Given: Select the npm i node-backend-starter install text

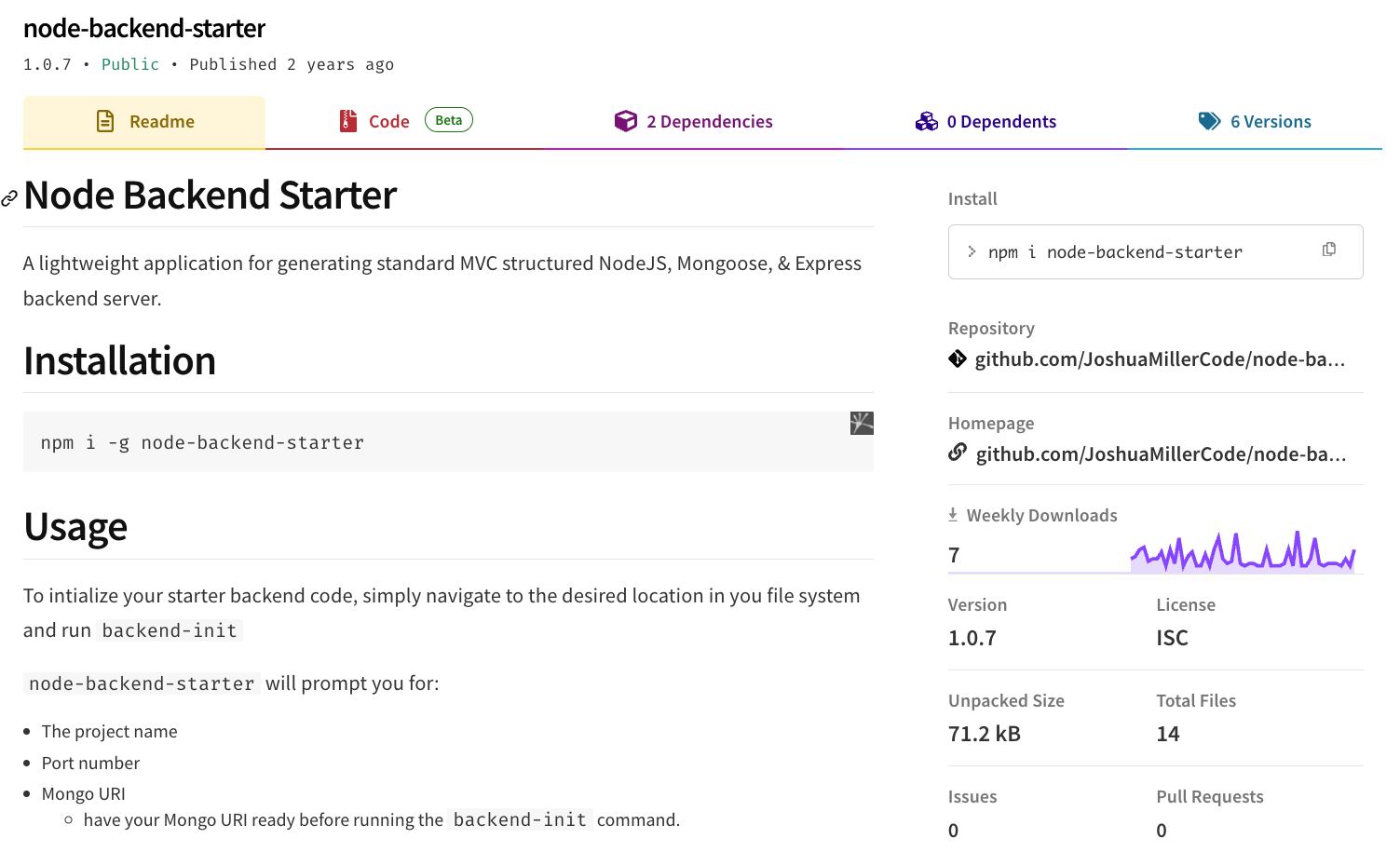Looking at the screenshot, I should tap(1115, 252).
